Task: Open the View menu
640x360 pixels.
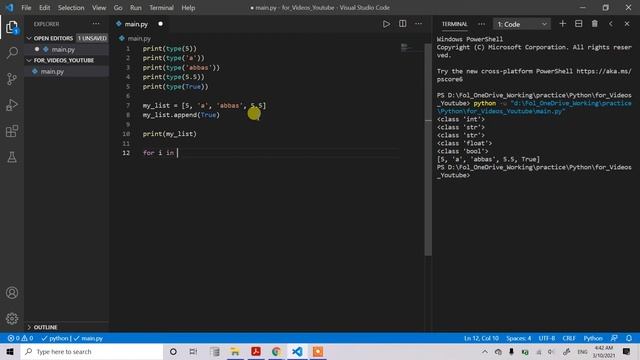Action: click(99, 7)
